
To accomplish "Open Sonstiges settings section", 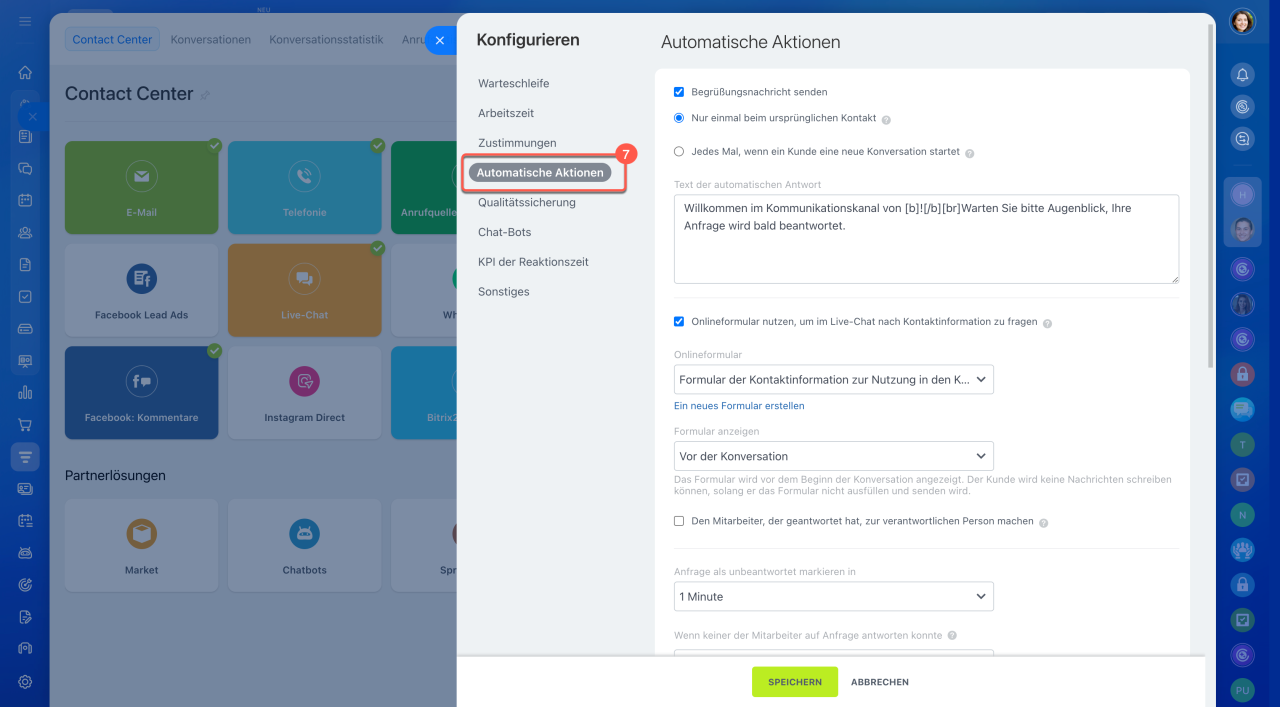I will (x=504, y=292).
